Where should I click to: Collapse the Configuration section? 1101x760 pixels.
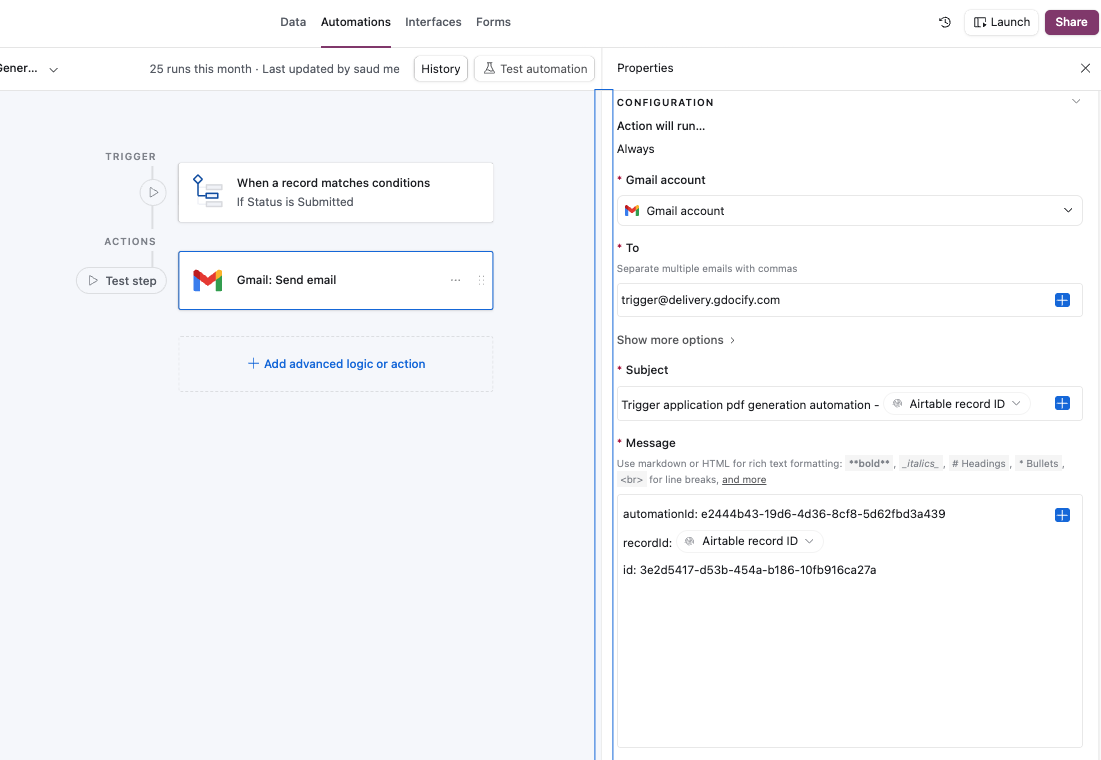coord(1076,102)
